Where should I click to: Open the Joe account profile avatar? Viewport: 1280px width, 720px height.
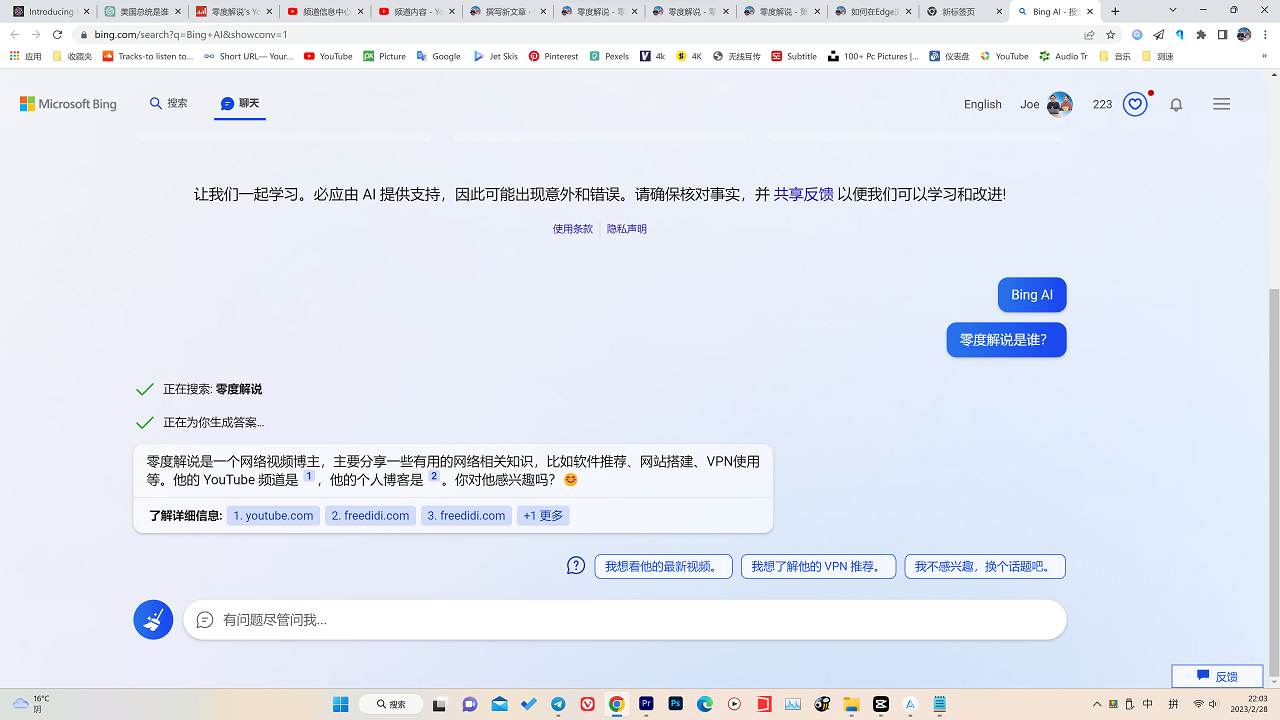pyautogui.click(x=1059, y=104)
